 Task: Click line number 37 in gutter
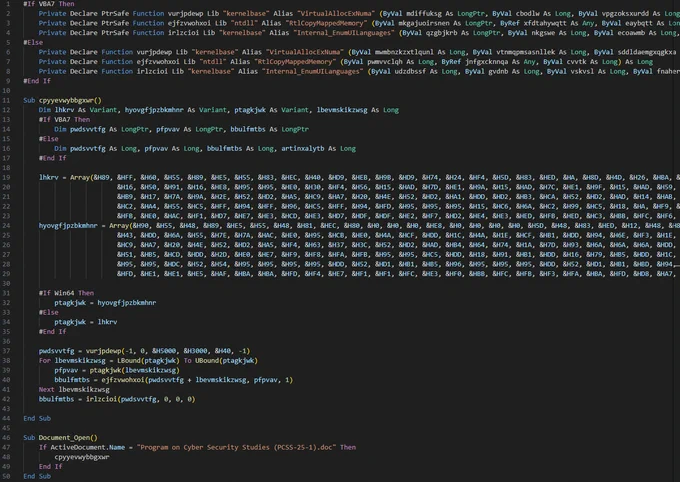6,351
